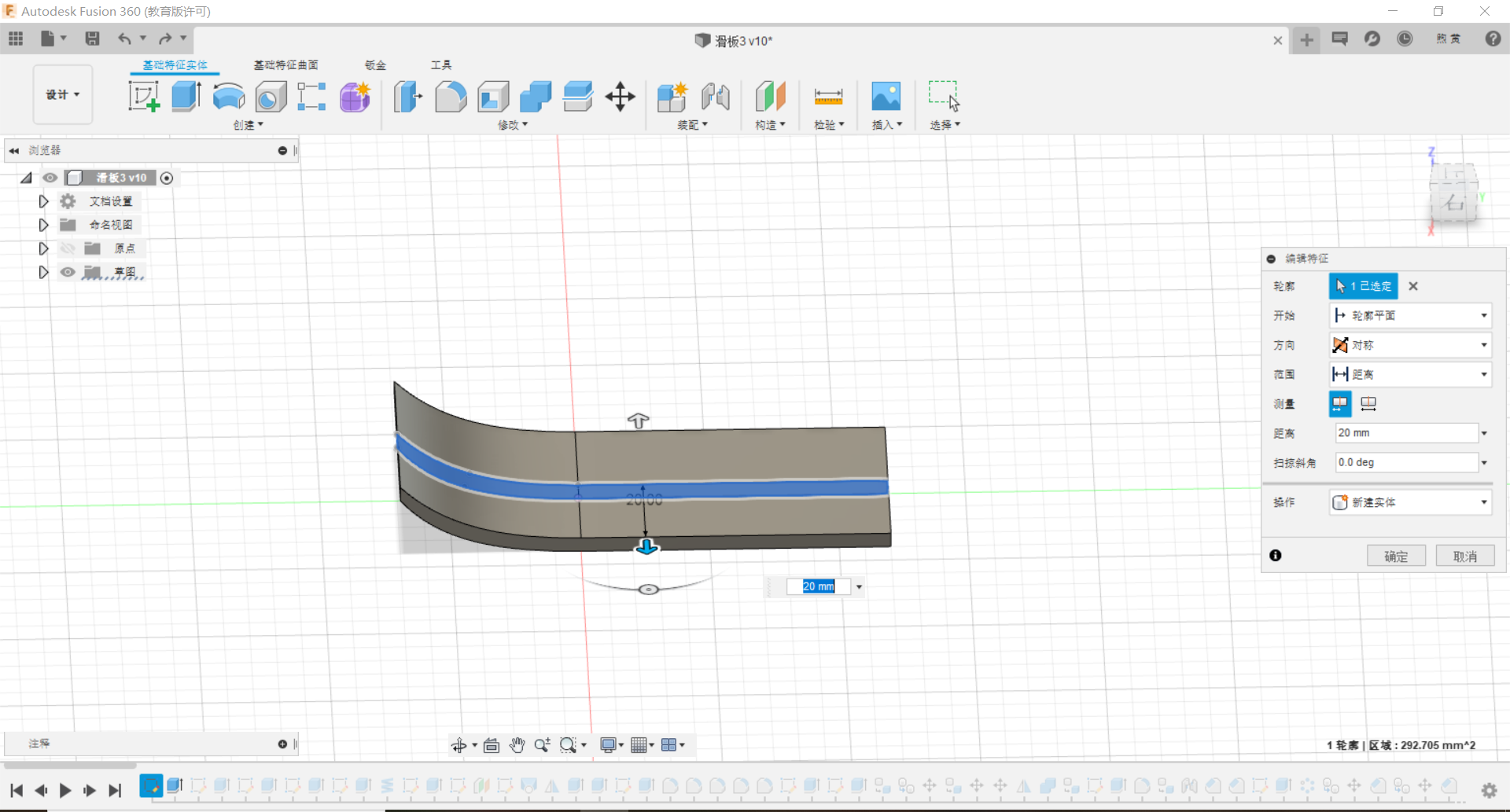Show the hidden 原点 folder
Viewport: 1510px width, 812px height.
click(68, 248)
